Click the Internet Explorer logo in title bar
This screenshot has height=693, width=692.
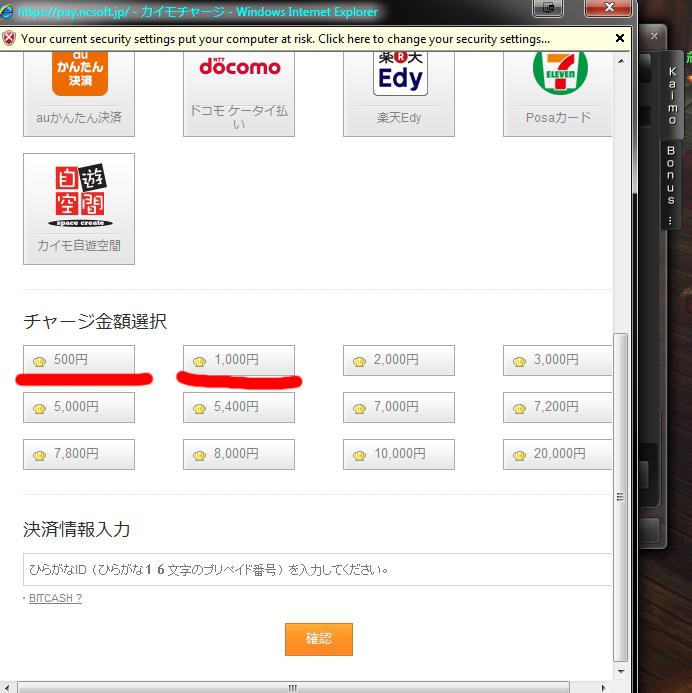[7, 11]
